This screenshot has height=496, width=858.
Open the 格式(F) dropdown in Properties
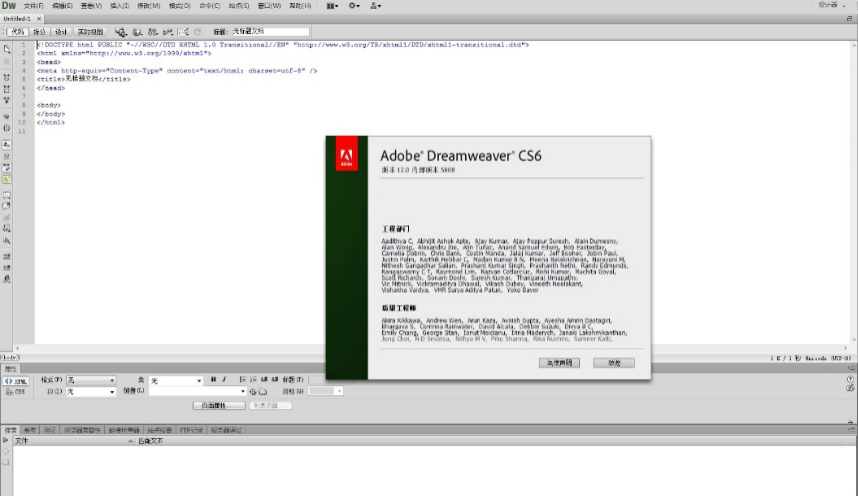click(x=91, y=380)
